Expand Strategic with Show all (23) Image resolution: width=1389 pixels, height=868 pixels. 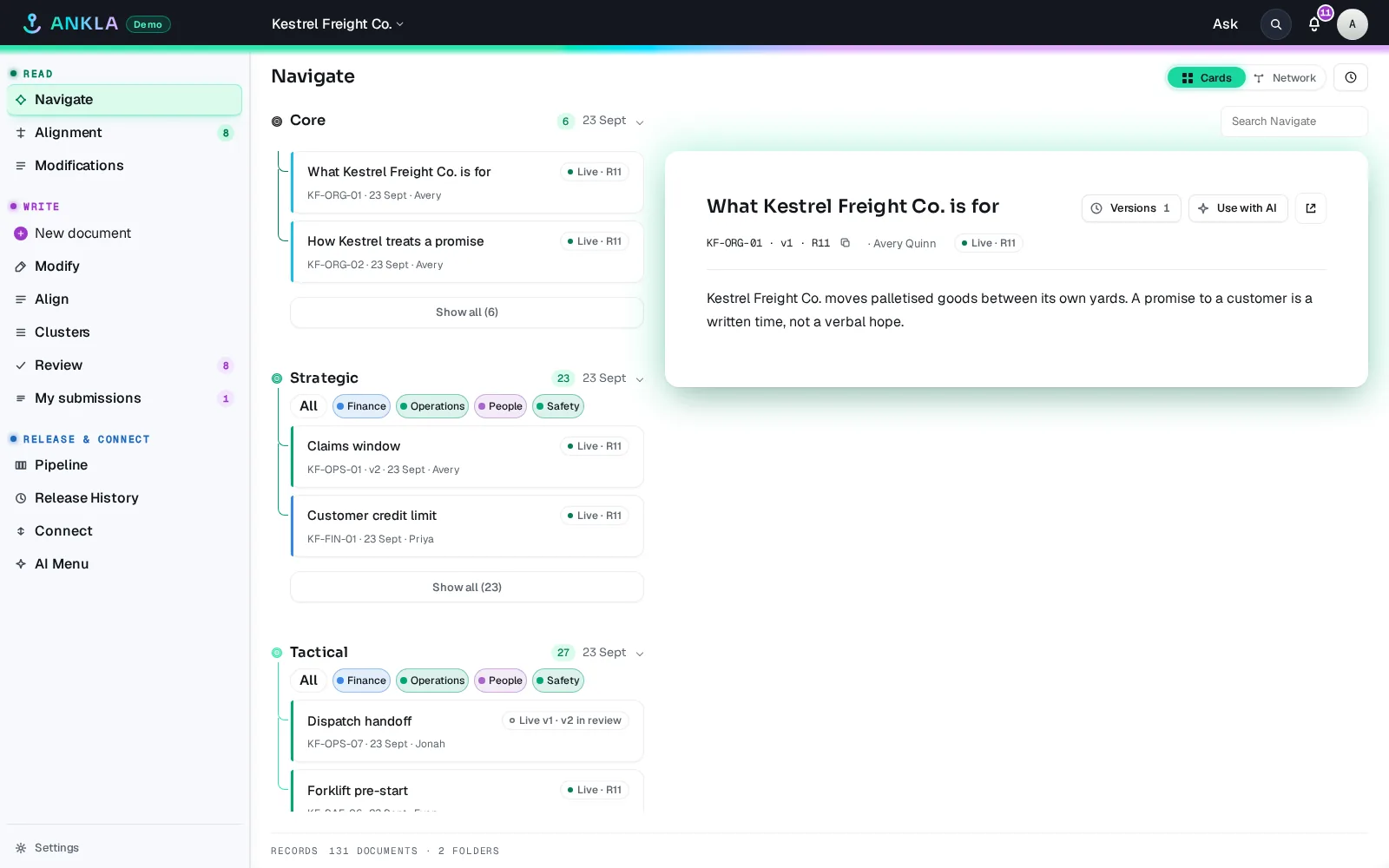click(467, 587)
